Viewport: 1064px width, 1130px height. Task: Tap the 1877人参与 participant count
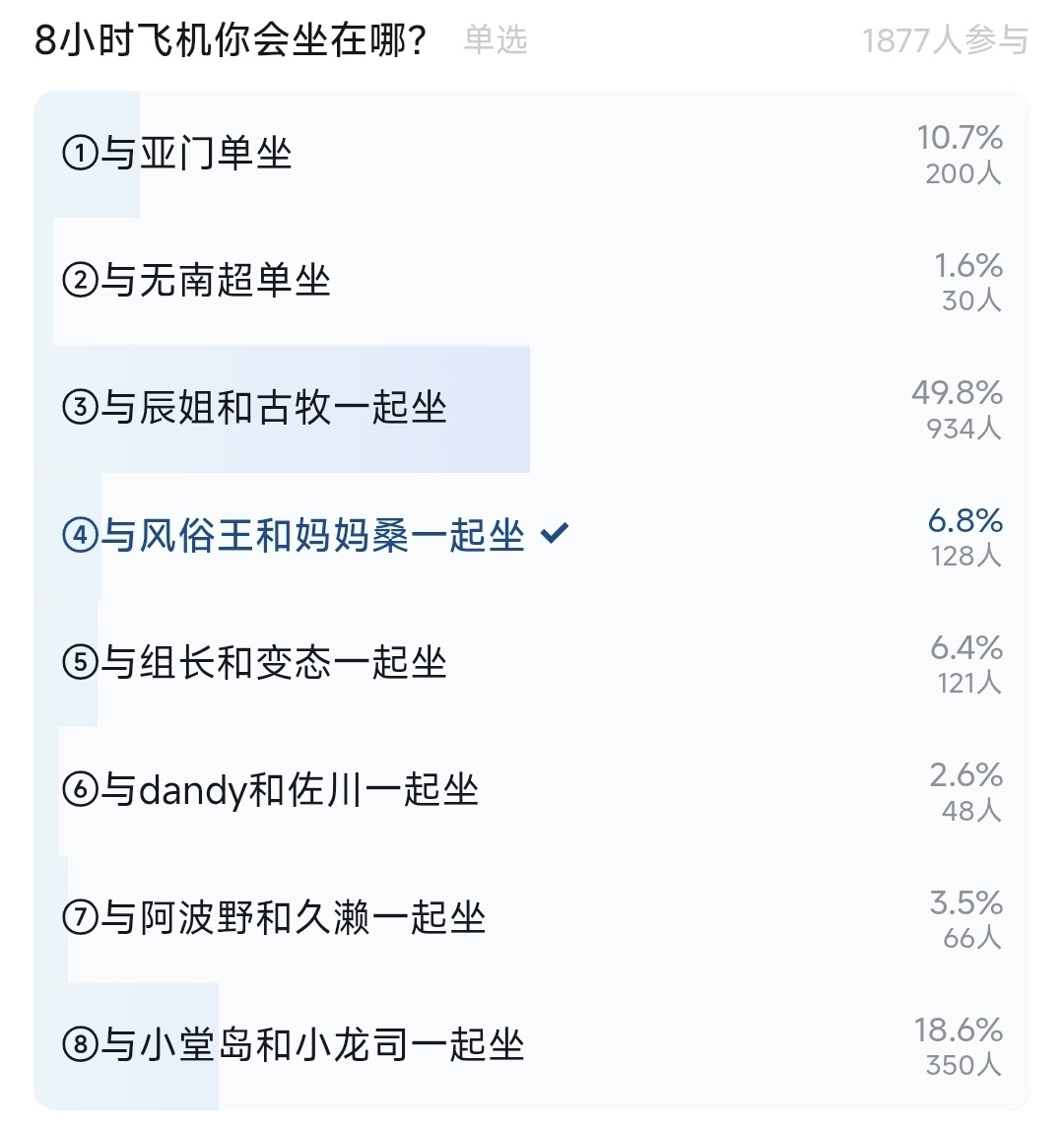point(945,41)
